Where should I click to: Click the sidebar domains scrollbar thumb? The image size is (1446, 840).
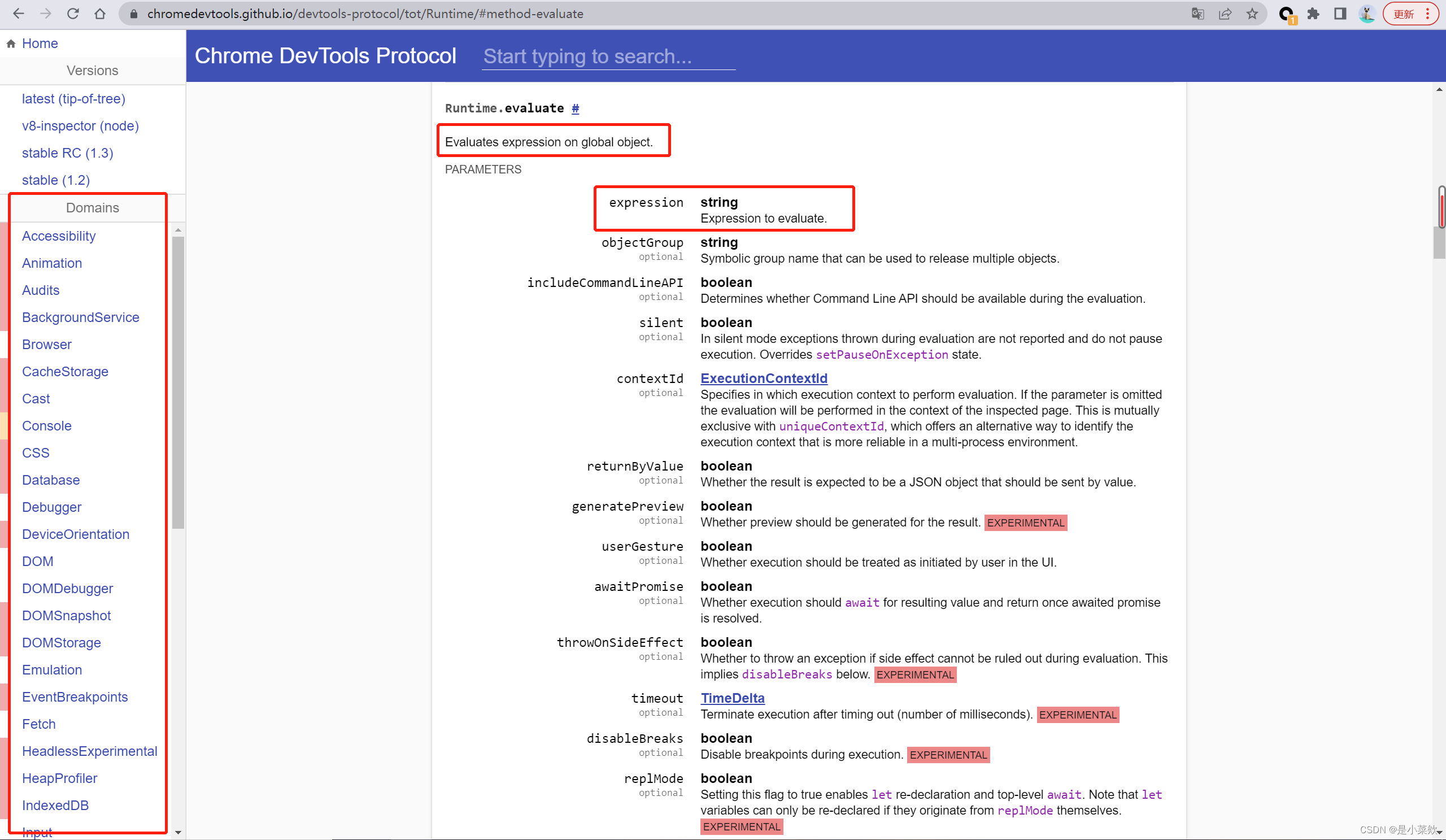(178, 382)
